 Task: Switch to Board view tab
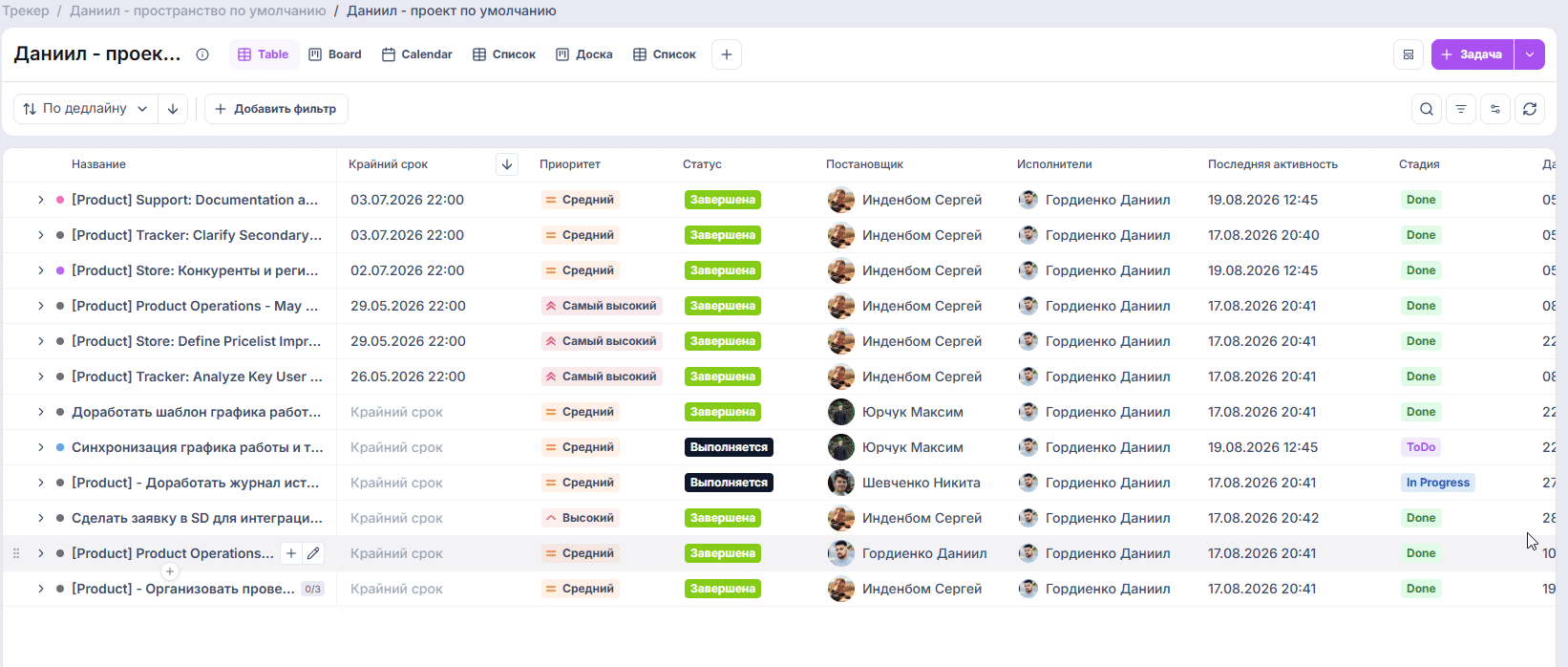point(335,54)
